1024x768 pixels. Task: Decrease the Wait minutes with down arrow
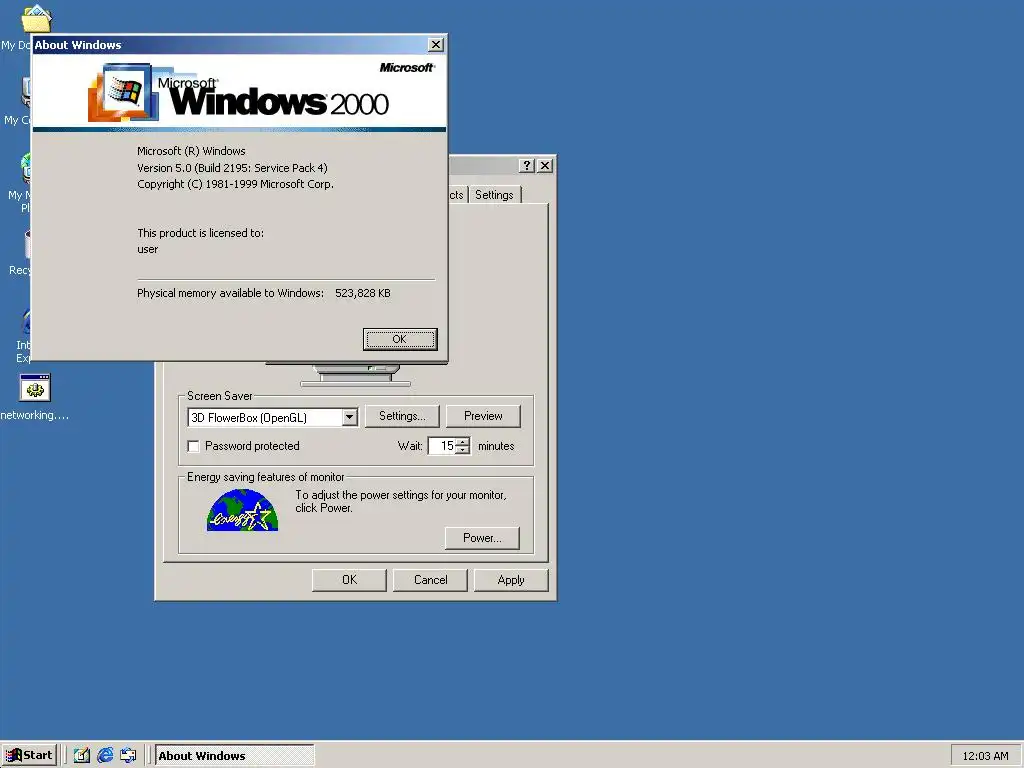click(x=463, y=451)
